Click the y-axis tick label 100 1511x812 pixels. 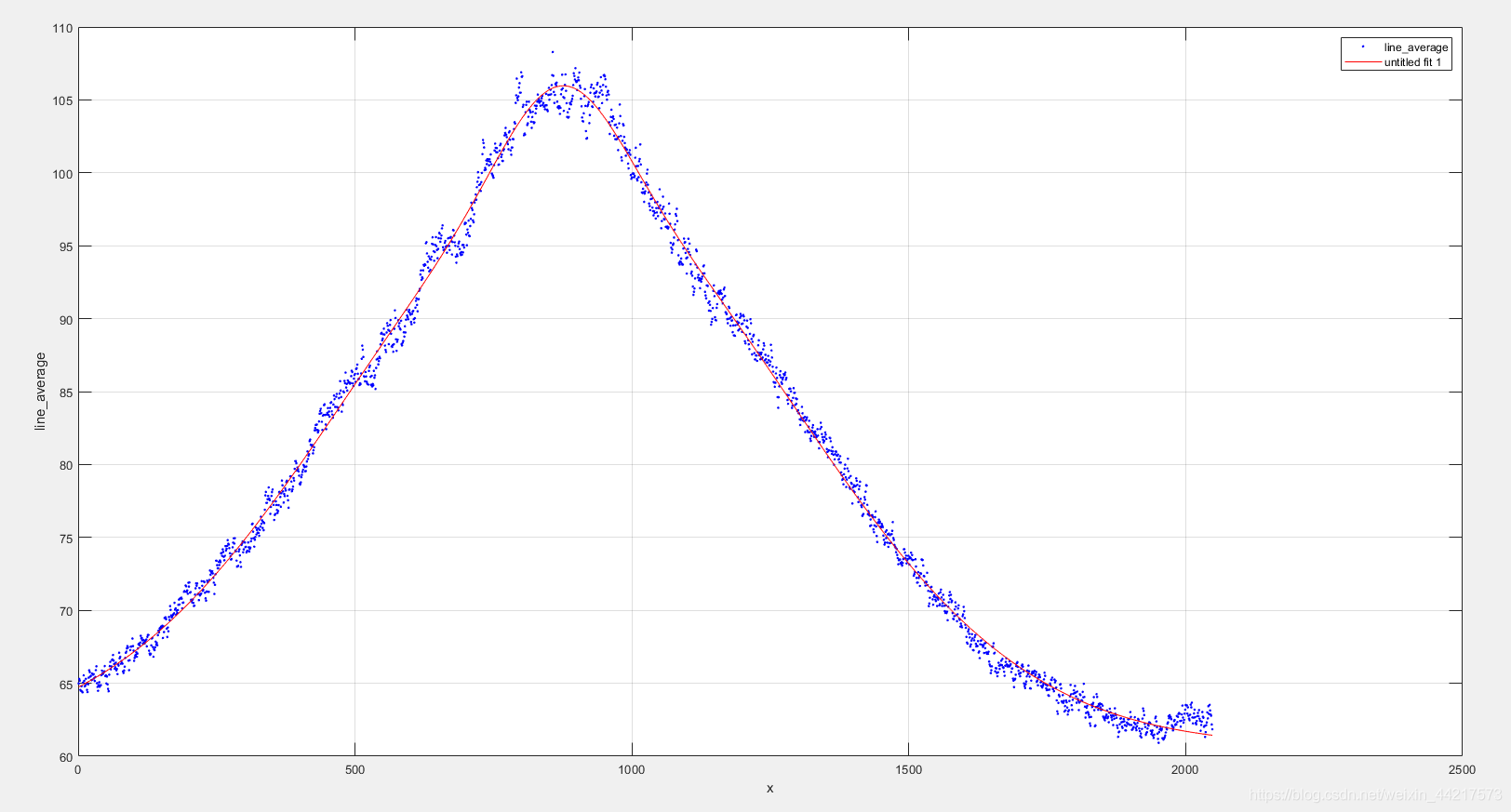pos(62,173)
